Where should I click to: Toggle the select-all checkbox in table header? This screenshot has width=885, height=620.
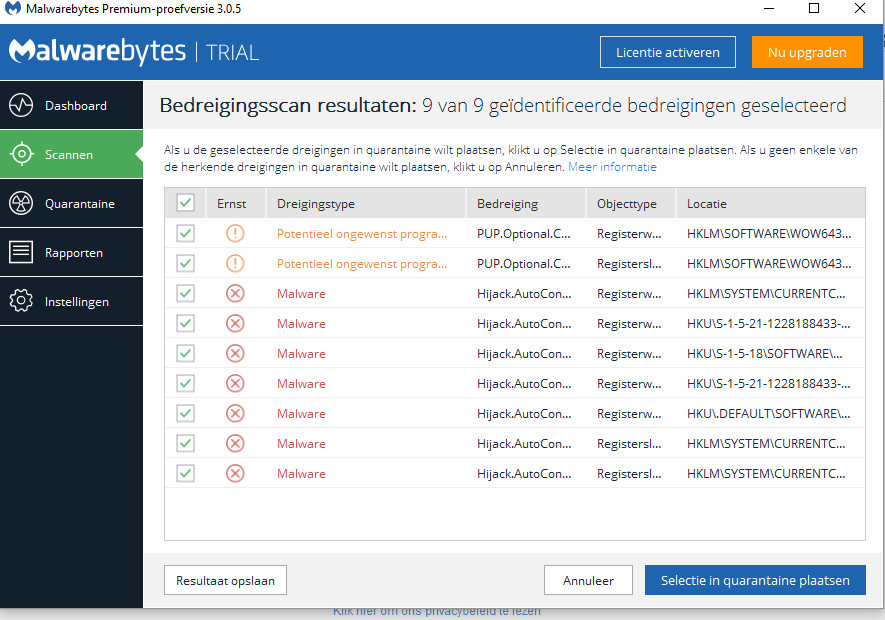[x=185, y=203]
